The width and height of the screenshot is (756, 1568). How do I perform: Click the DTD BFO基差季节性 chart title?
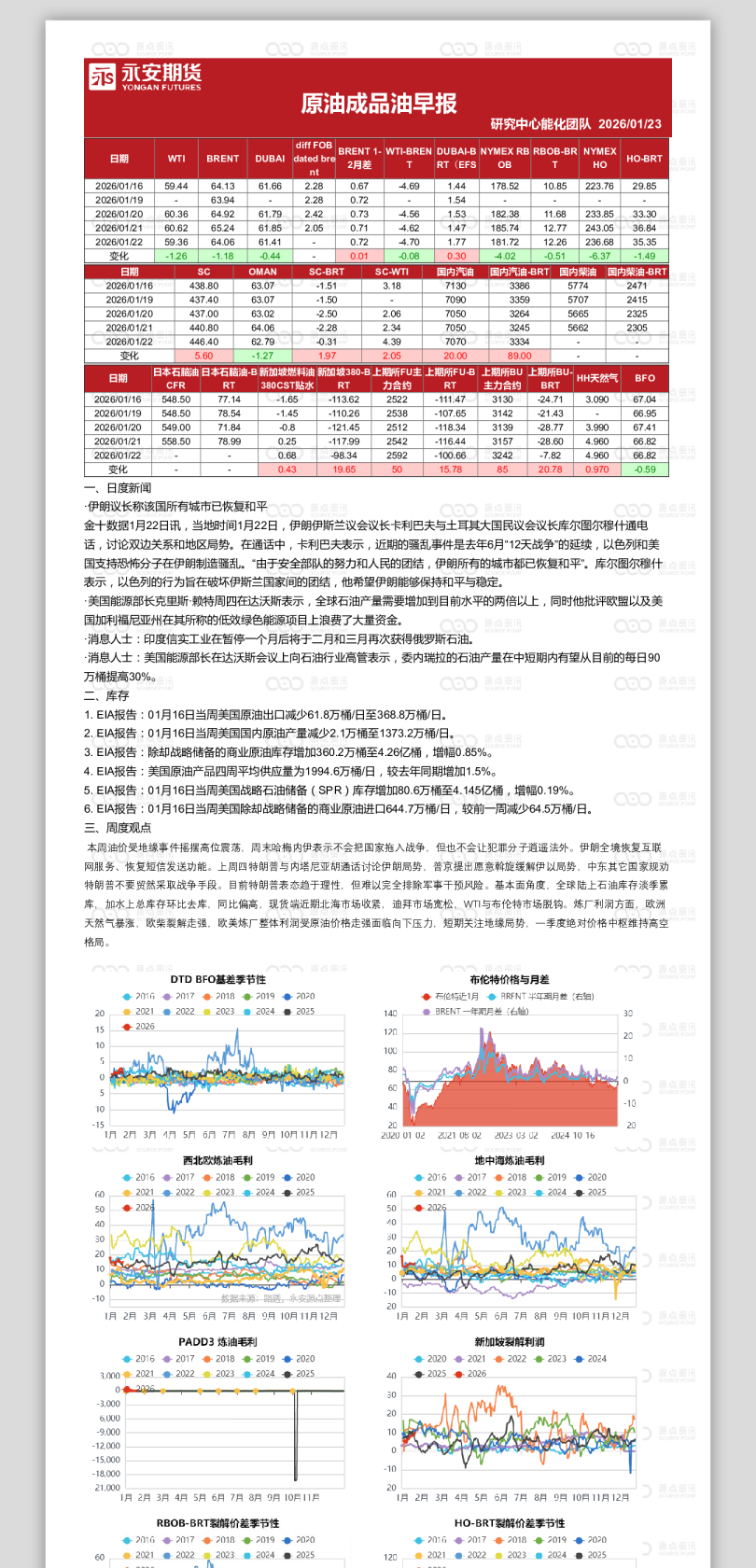(x=217, y=979)
